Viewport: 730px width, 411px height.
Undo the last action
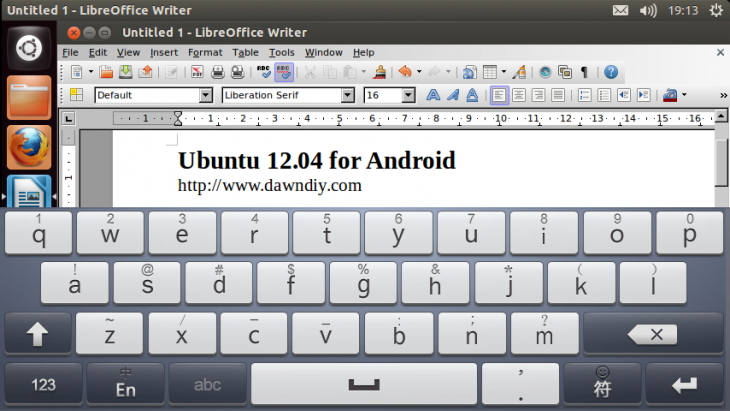pyautogui.click(x=406, y=72)
